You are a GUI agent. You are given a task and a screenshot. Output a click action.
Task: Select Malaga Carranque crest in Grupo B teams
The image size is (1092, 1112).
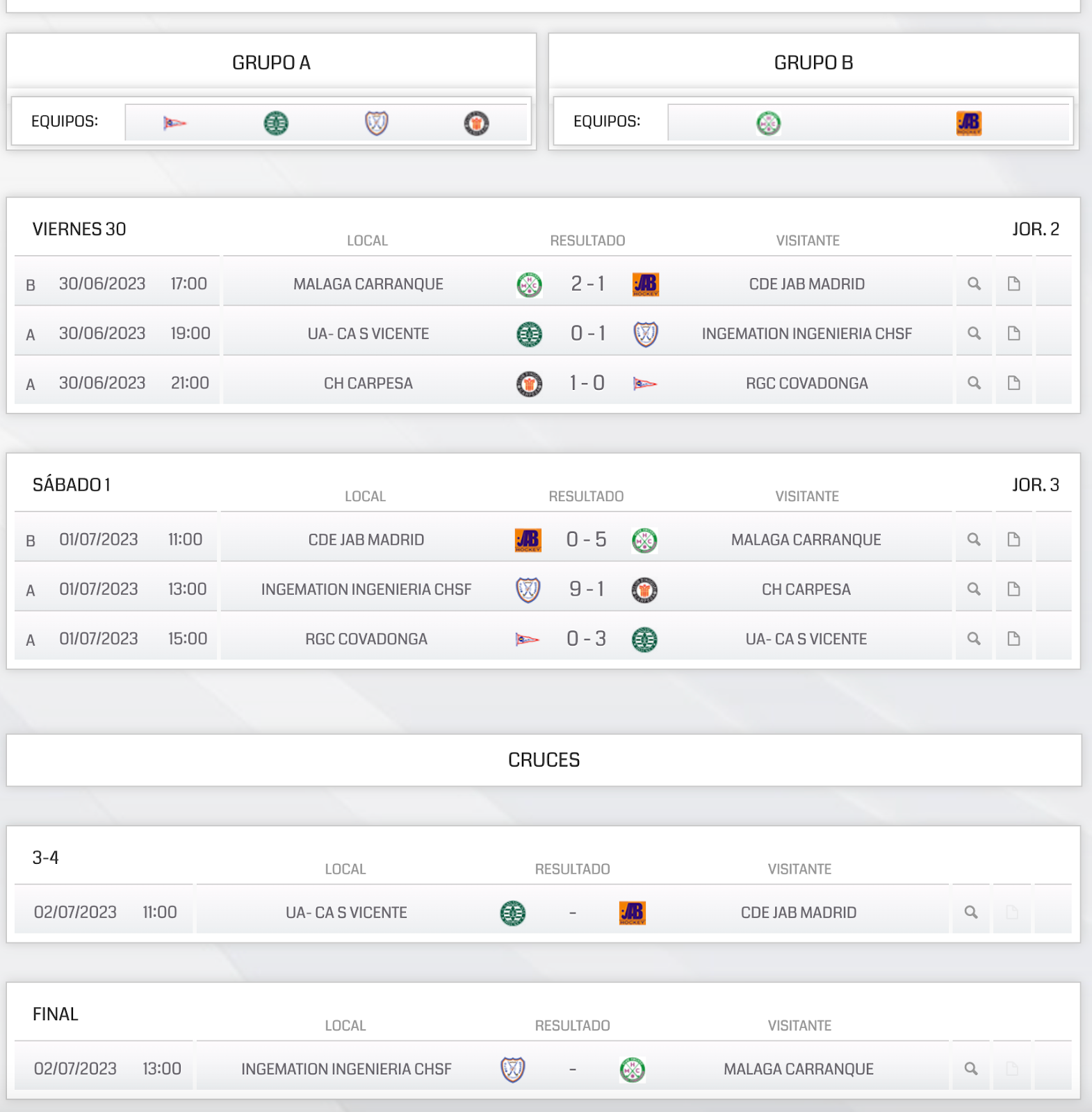pos(768,123)
